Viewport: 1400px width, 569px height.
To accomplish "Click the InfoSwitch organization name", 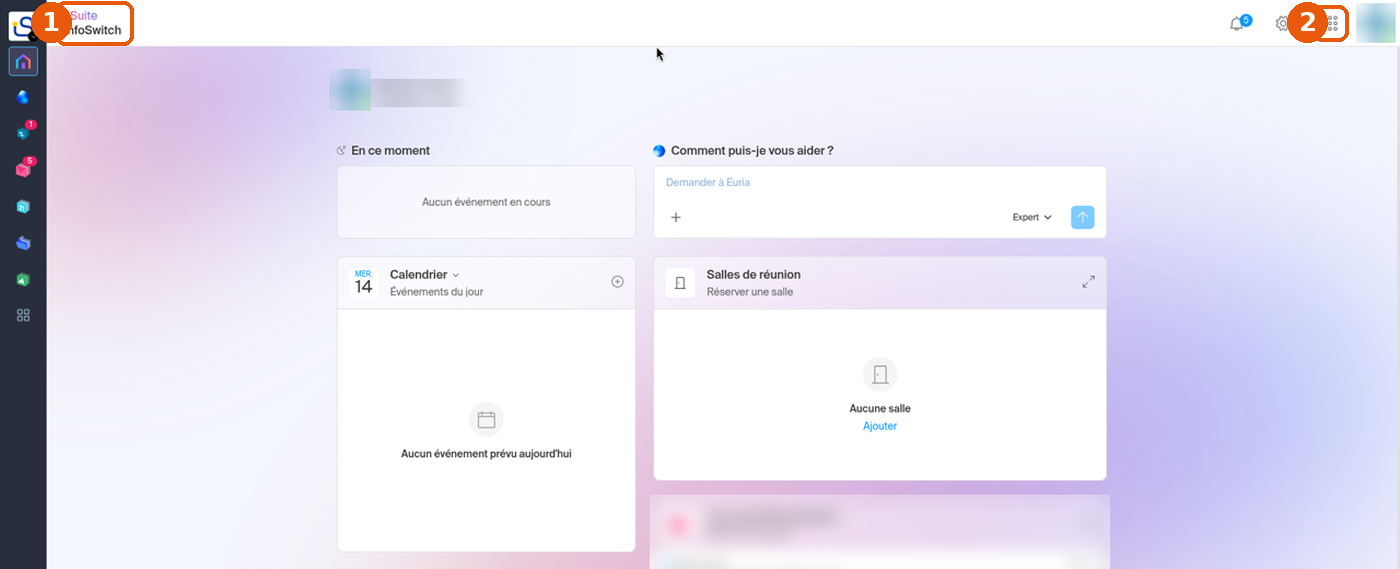I will coord(93,30).
